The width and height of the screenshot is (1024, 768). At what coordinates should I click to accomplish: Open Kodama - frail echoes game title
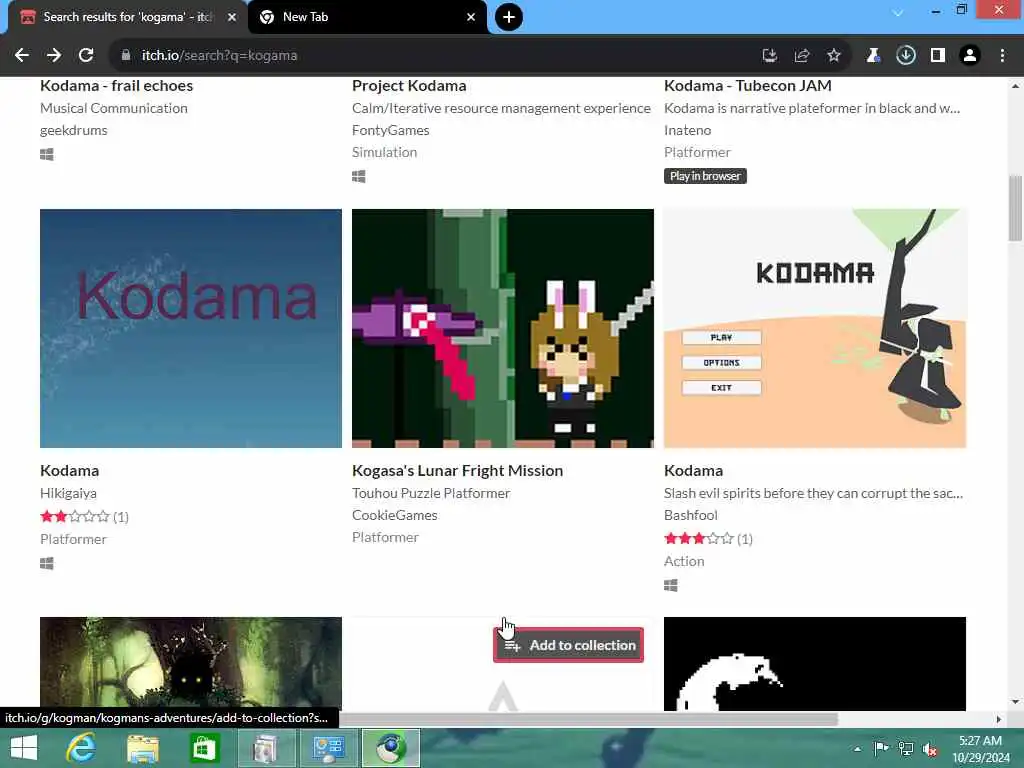coord(116,86)
